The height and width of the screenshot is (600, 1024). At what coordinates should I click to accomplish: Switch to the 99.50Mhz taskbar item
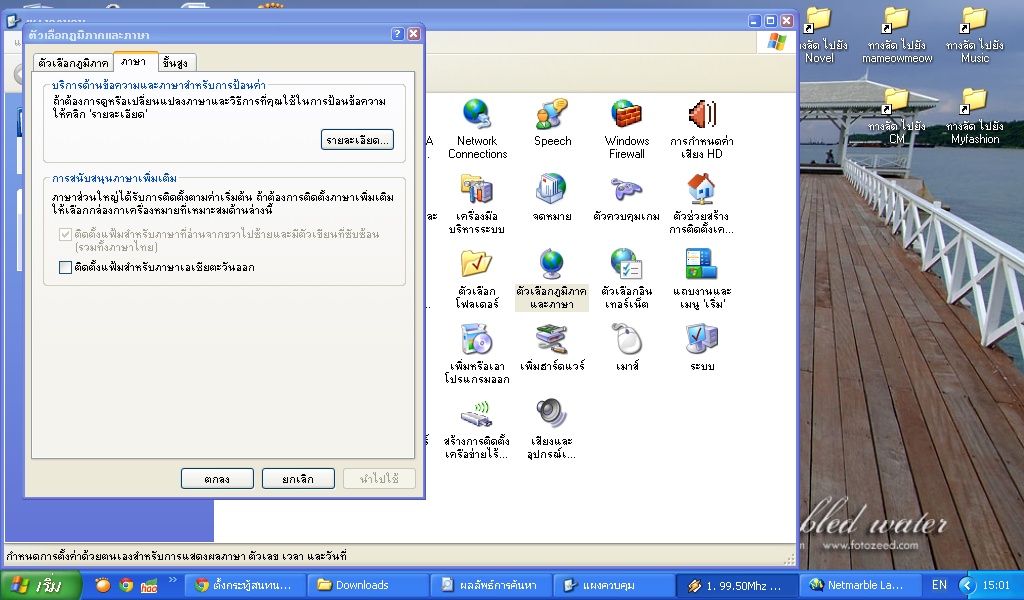point(736,585)
